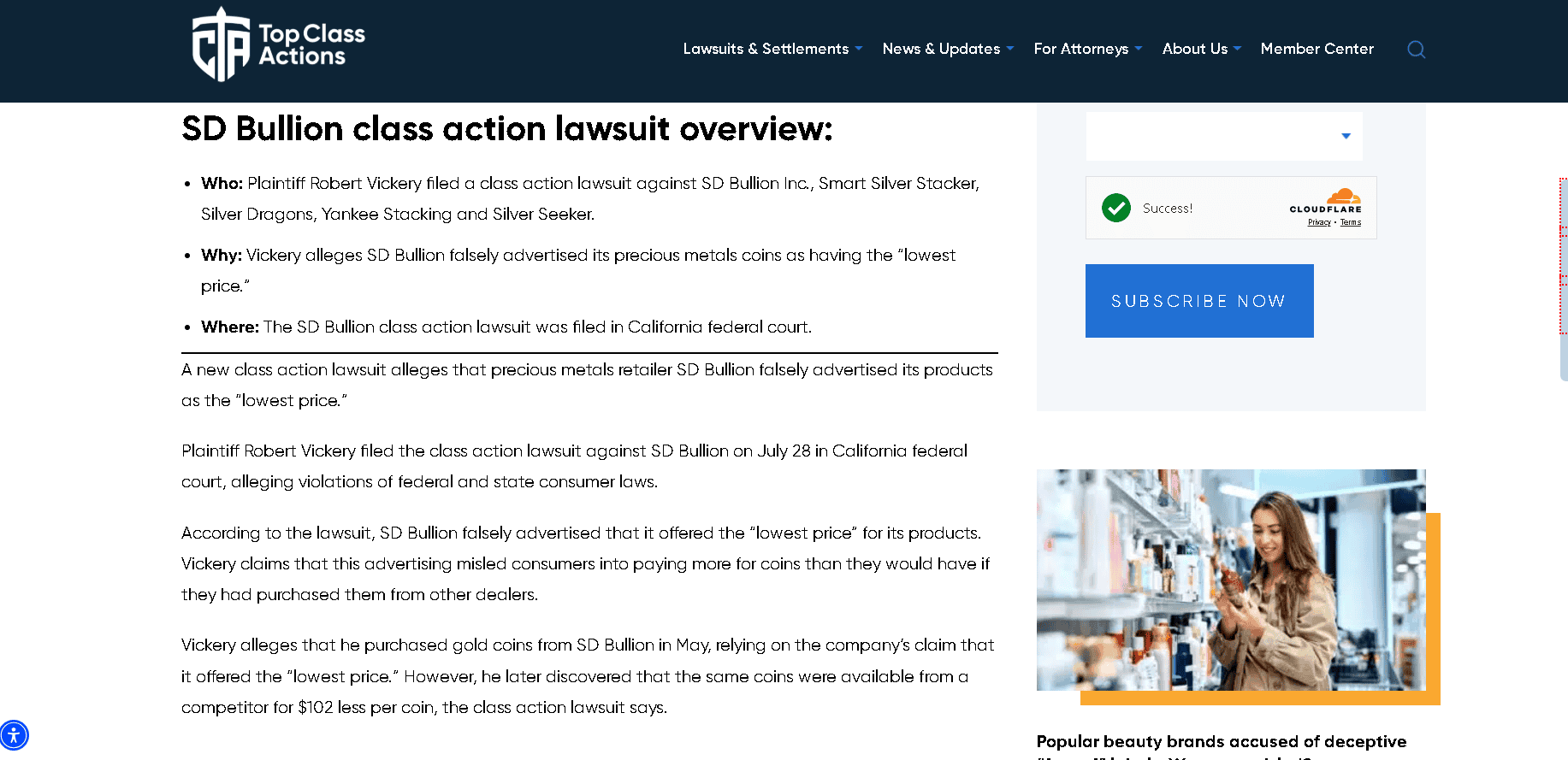The image size is (1568, 760).
Task: Click paragraph starting 'Vickery alleges that he purchased'
Action: [588, 676]
